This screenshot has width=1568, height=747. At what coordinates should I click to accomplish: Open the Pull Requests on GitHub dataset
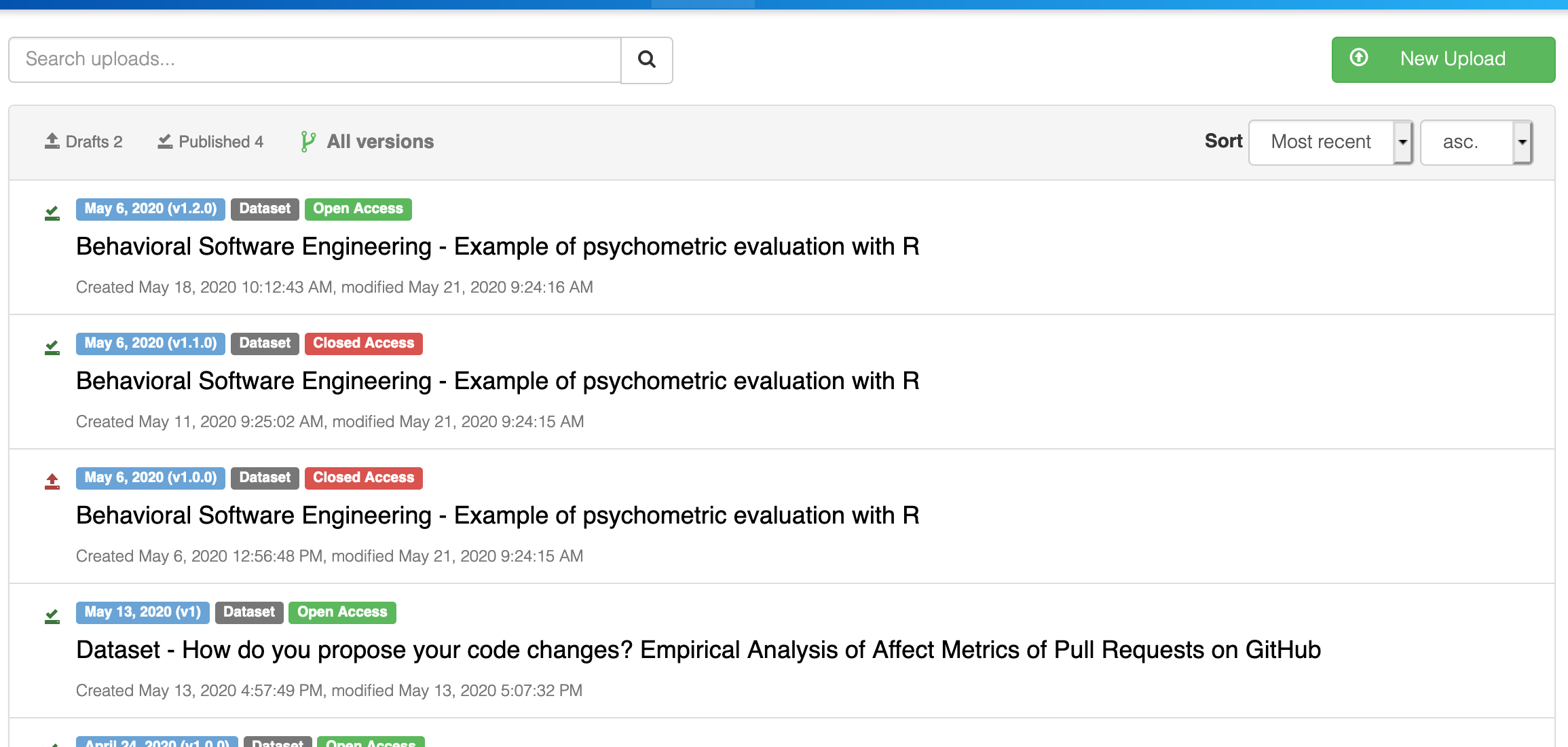tap(698, 650)
